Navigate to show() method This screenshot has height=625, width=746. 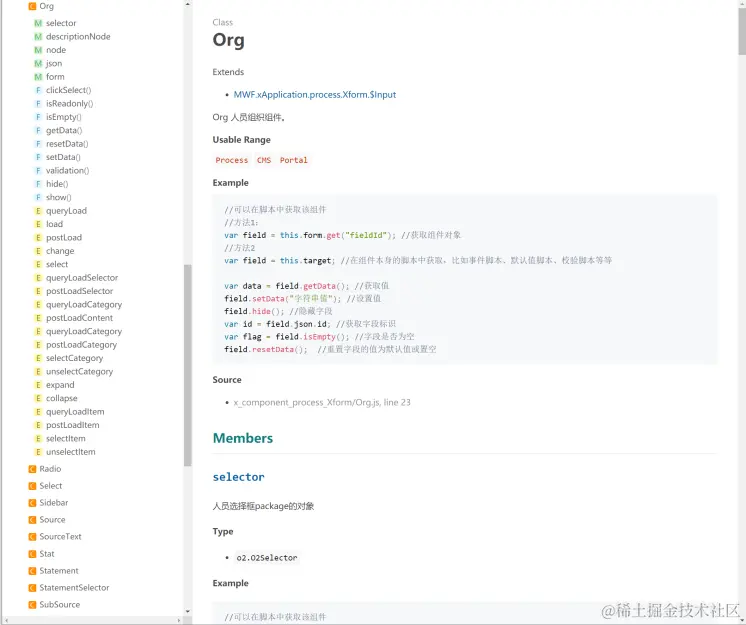click(59, 197)
